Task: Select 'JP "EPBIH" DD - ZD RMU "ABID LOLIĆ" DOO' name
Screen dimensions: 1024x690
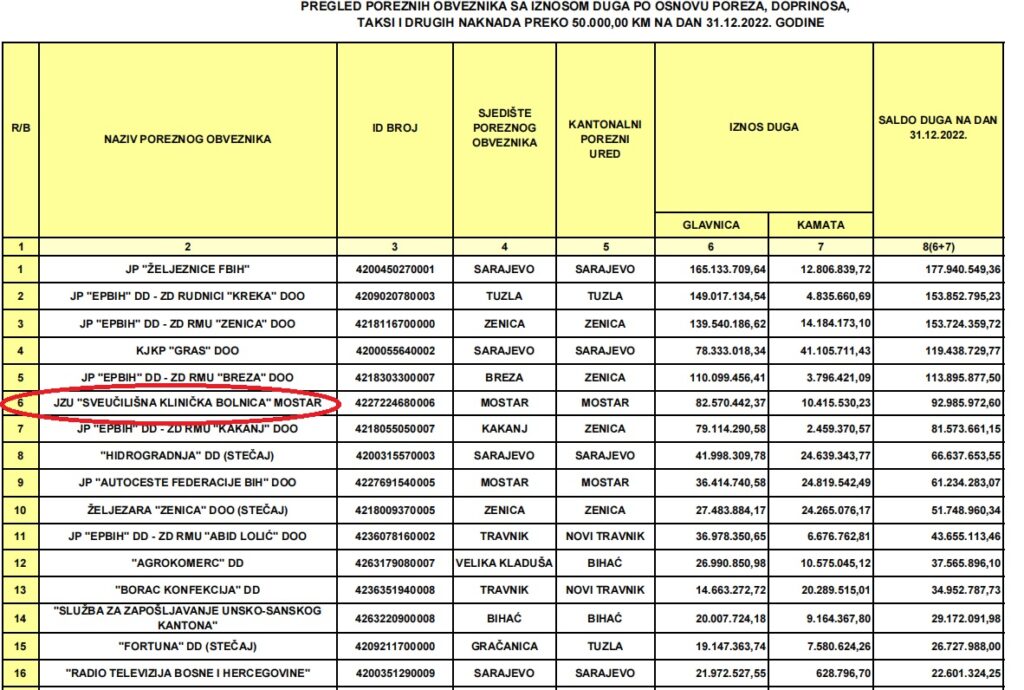Action: click(187, 536)
